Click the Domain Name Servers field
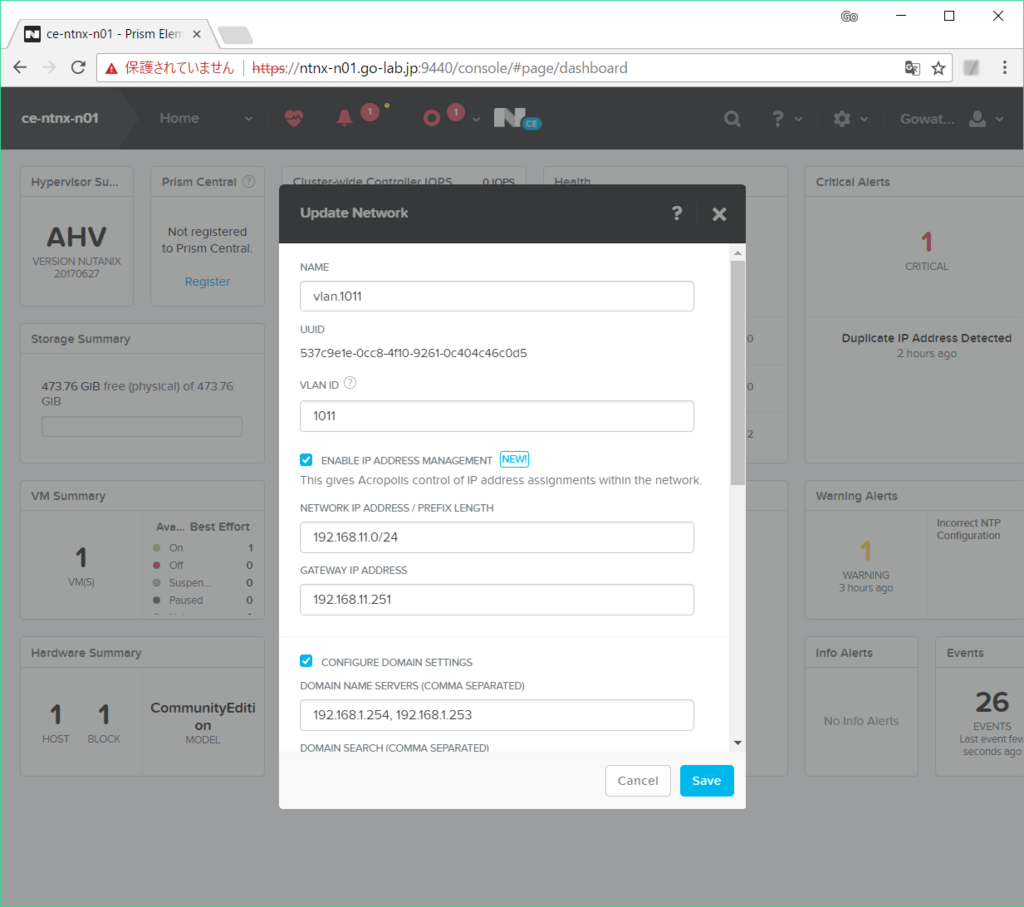Viewport: 1024px width, 907px height. 496,714
